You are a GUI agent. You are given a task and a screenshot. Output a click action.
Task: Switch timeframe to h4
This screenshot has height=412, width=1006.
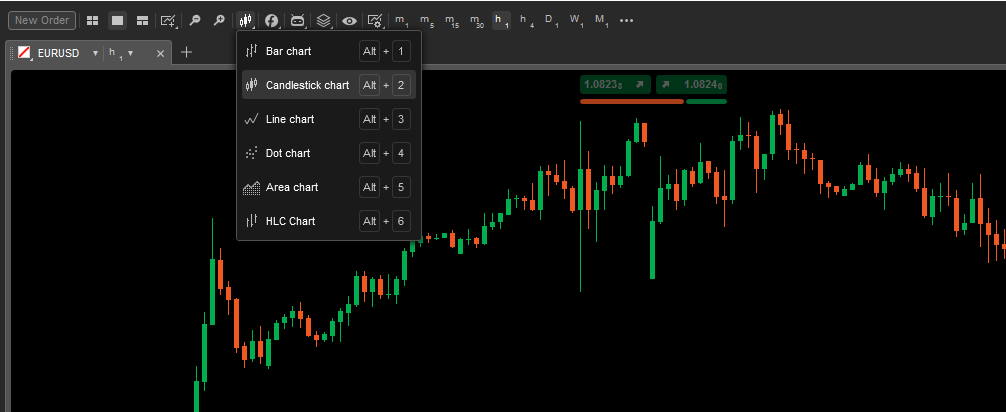click(x=526, y=20)
